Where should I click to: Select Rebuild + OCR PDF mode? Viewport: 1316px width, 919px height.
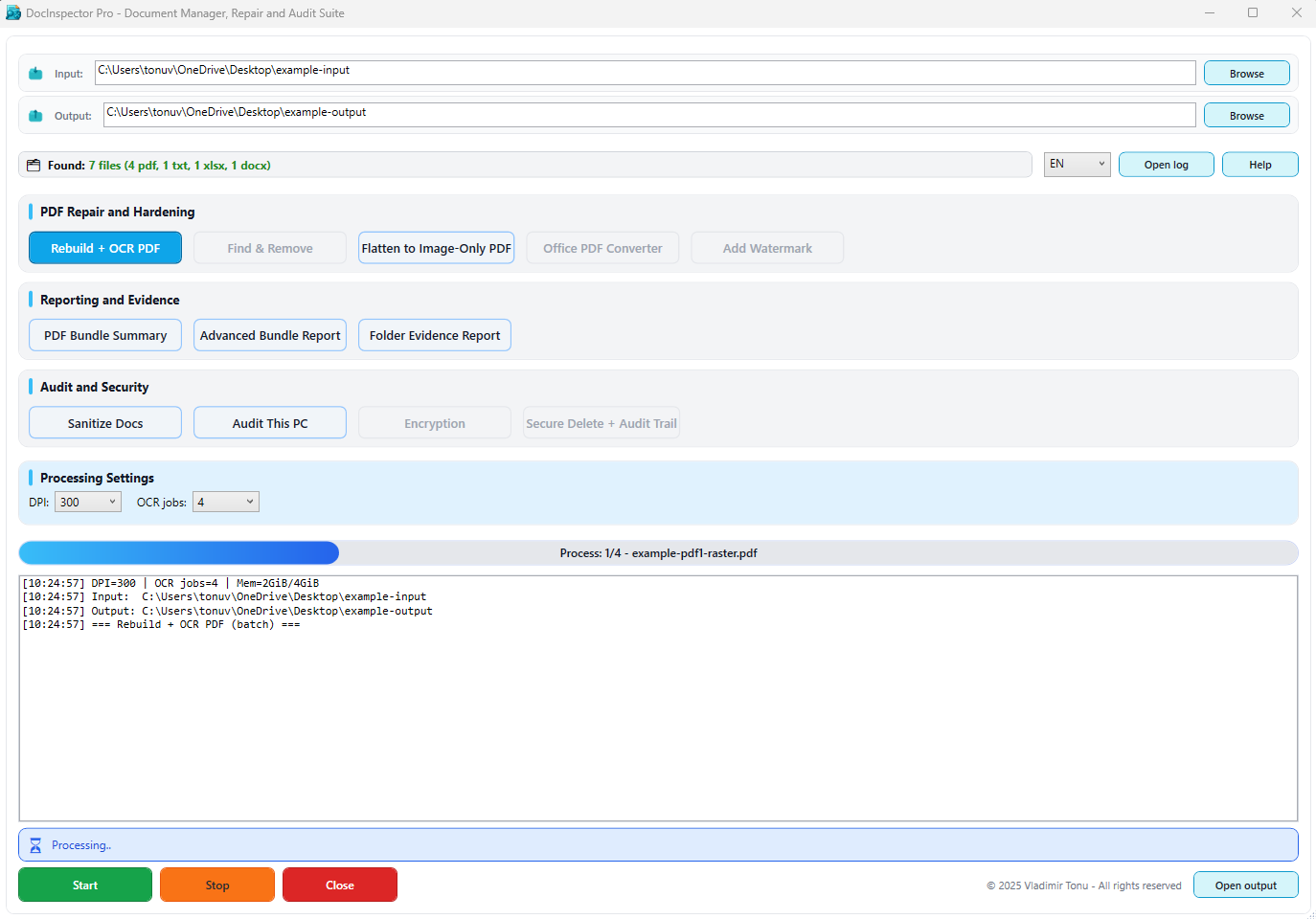(104, 247)
